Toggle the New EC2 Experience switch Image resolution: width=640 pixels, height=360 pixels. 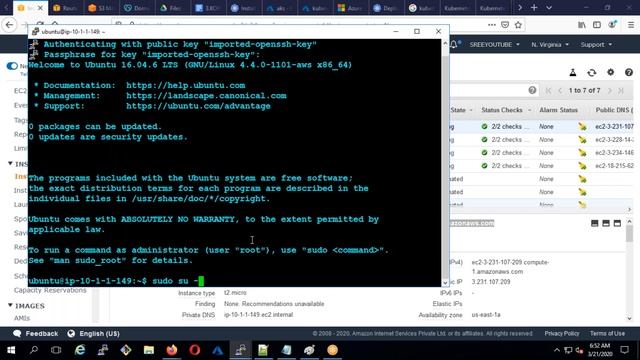pos(12,66)
